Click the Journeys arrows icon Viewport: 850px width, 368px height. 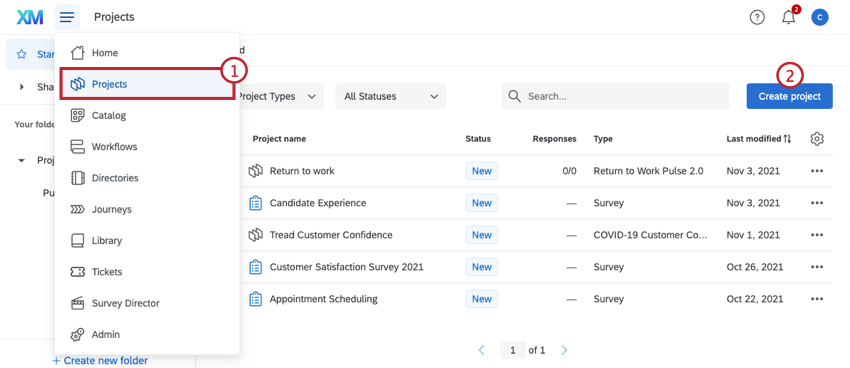coord(78,209)
